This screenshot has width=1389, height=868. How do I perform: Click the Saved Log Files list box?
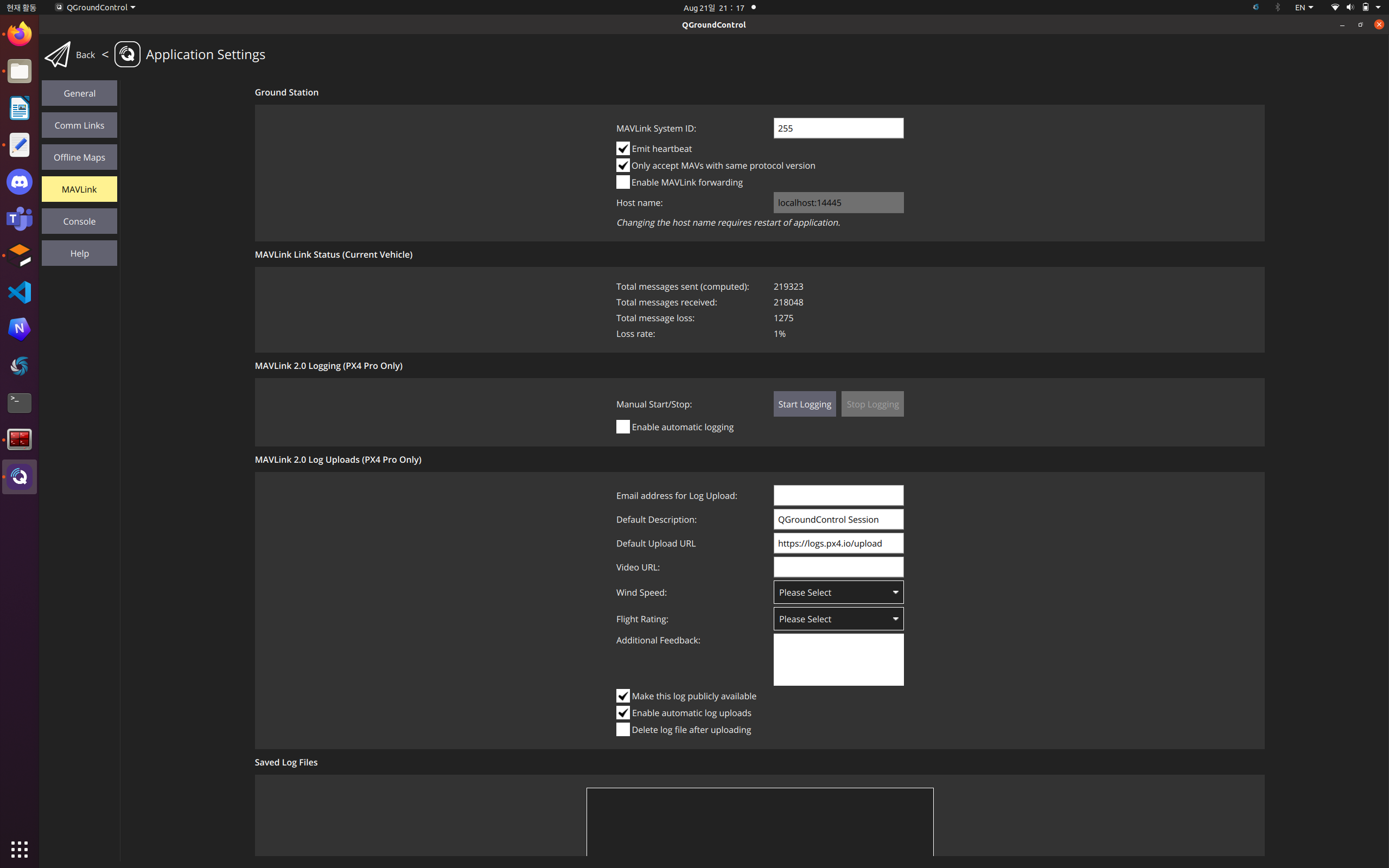(760, 822)
